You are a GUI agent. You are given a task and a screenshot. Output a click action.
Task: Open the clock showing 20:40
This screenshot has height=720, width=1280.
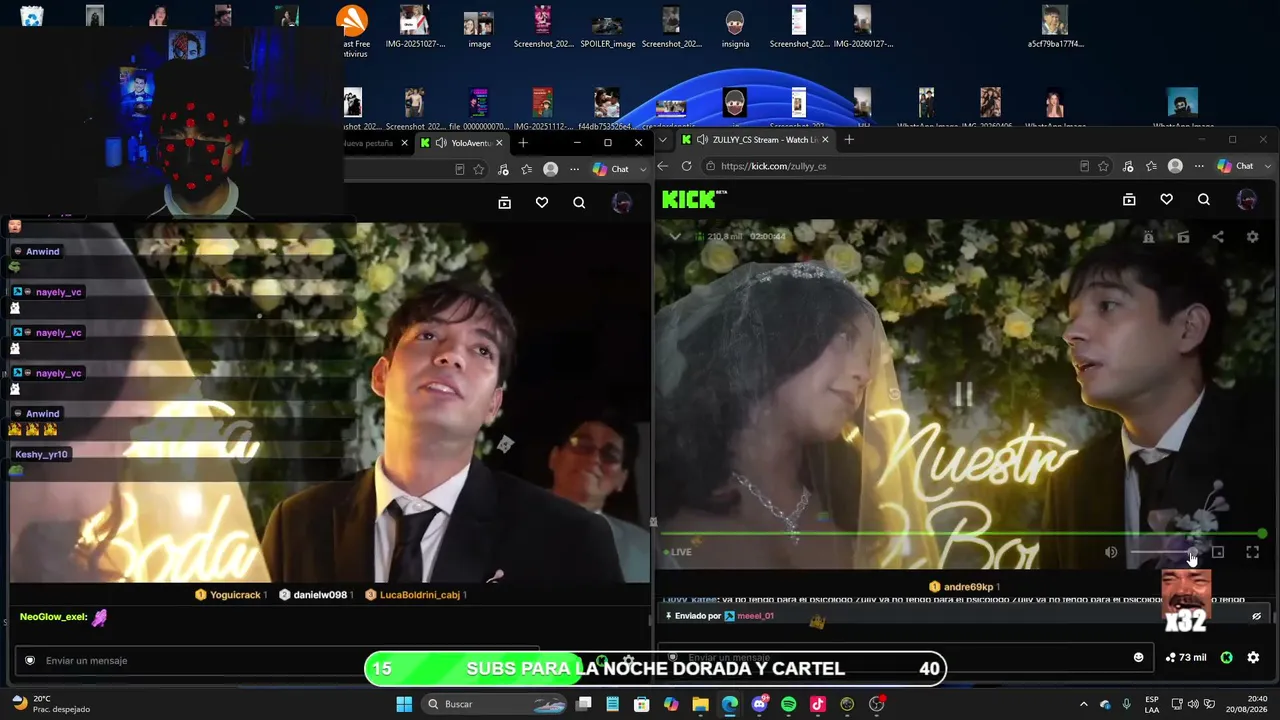(1245, 704)
